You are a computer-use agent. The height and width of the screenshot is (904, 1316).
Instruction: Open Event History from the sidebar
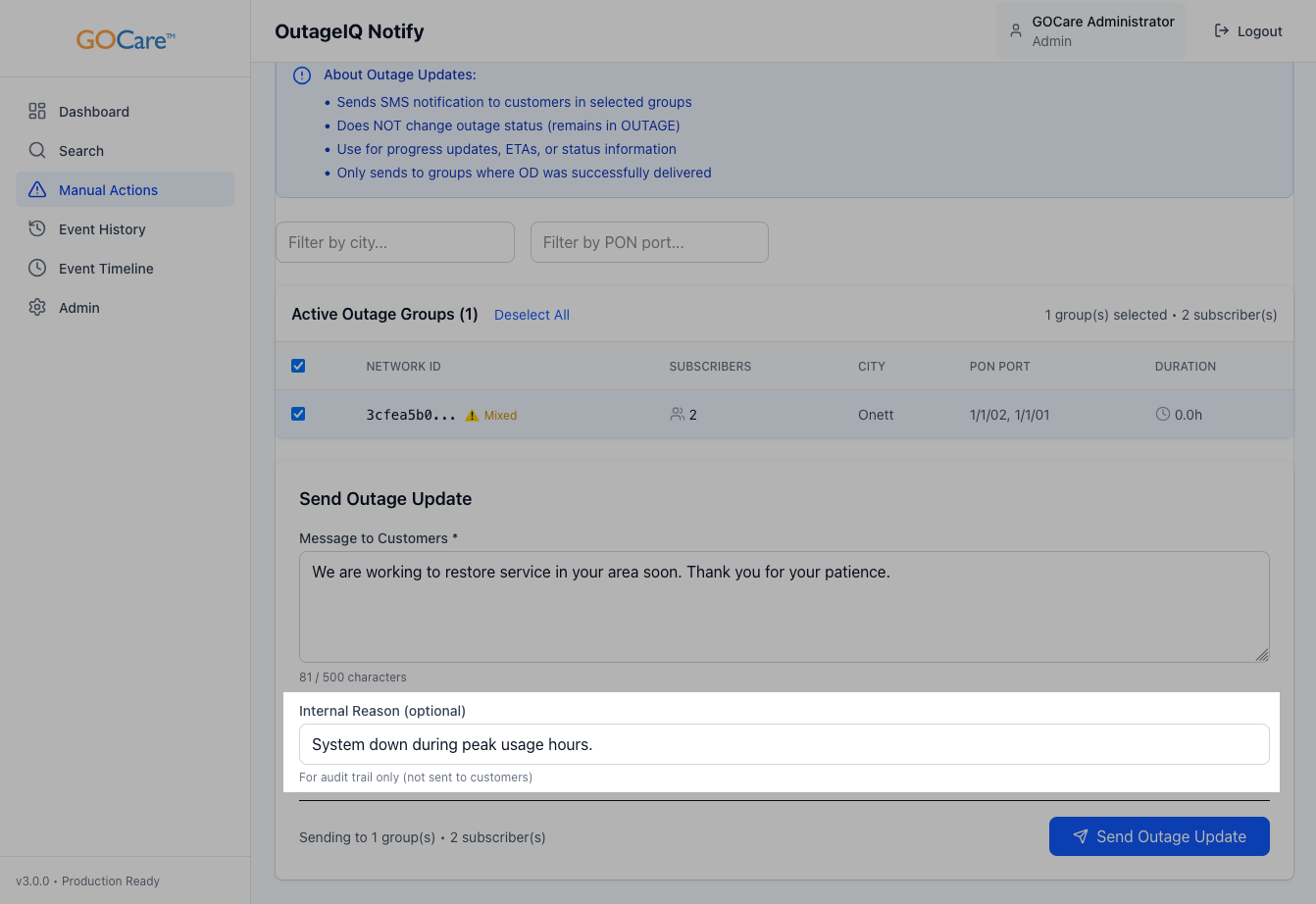(102, 229)
